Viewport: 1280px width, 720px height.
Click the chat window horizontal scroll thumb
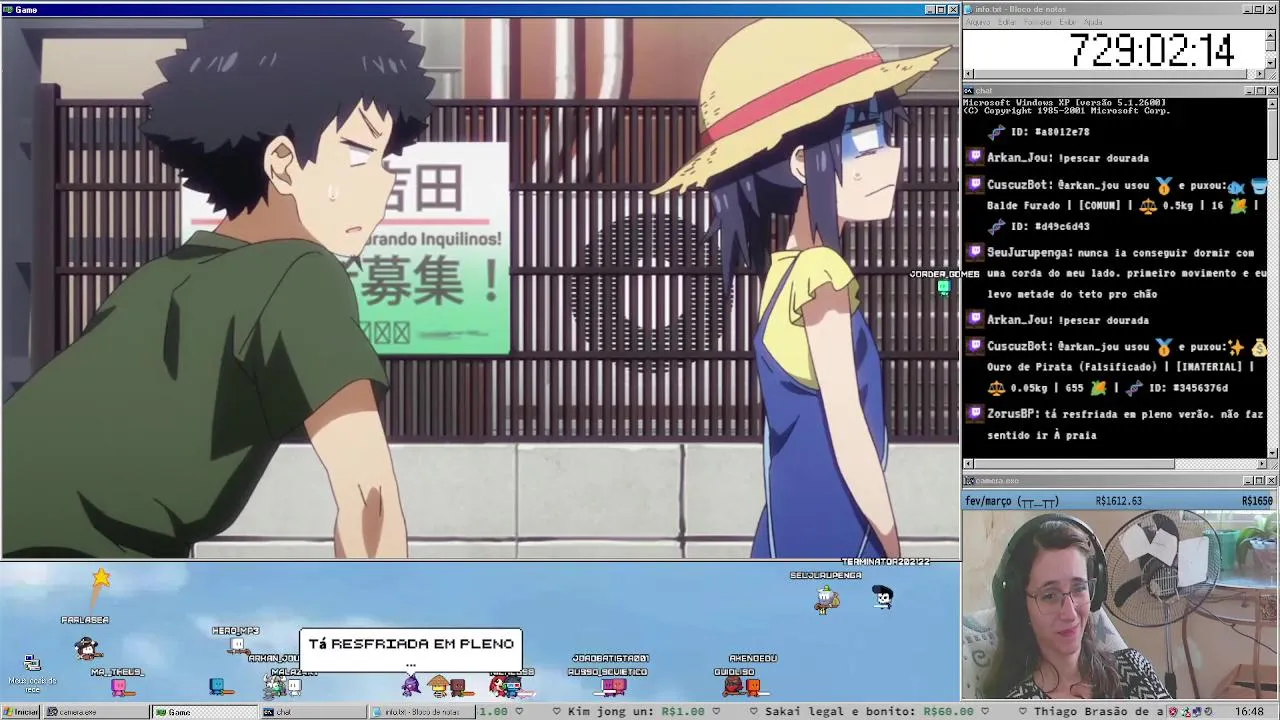[1074, 464]
